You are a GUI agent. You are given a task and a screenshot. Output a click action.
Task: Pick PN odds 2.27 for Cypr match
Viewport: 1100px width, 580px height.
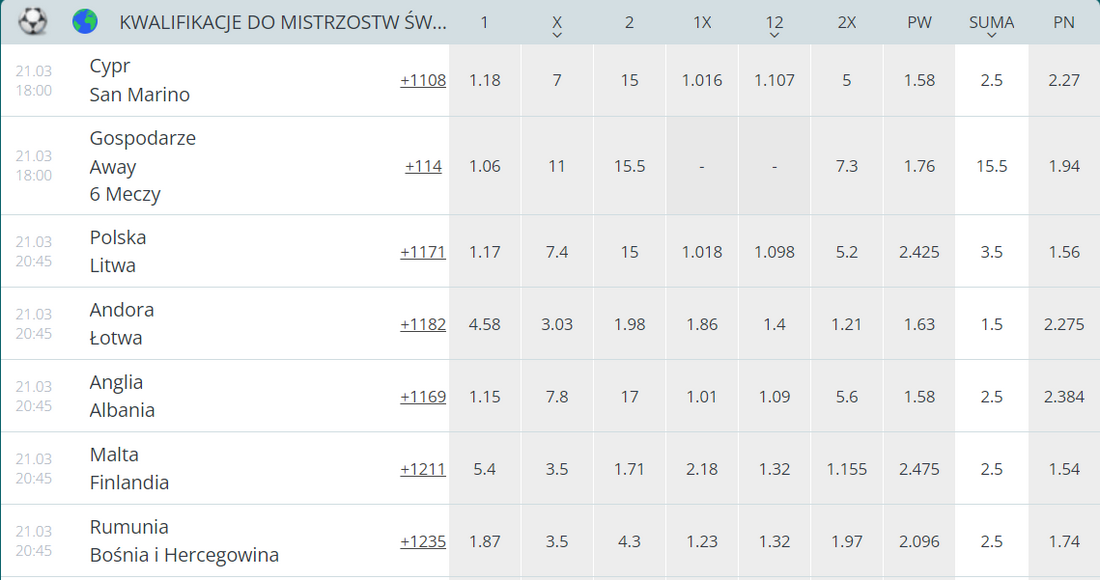(1064, 81)
